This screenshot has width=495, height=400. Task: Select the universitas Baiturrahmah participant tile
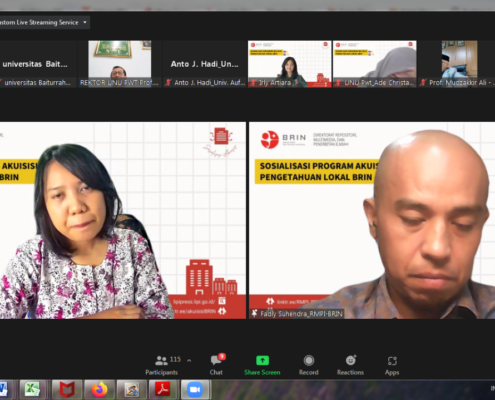click(38, 64)
